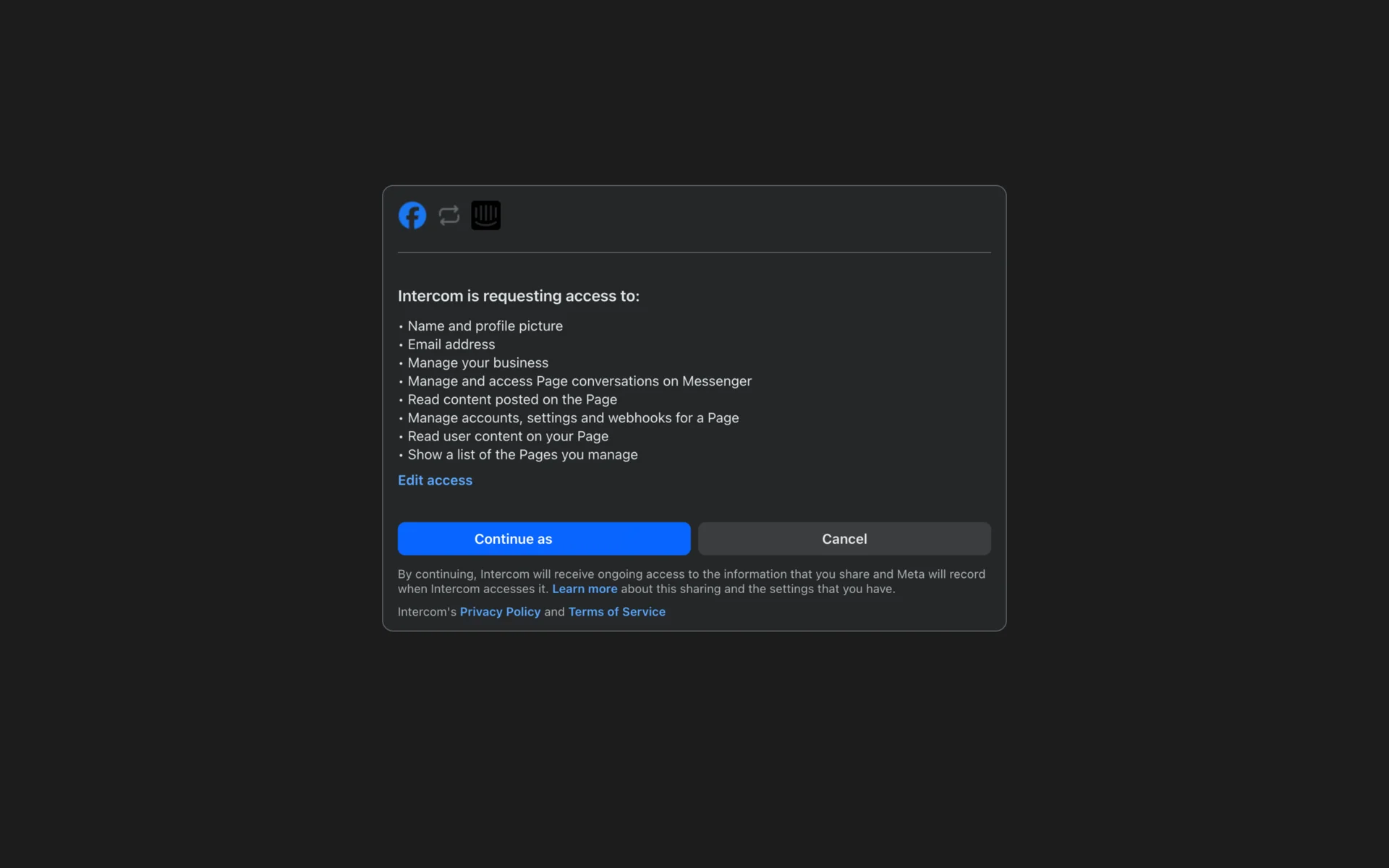Screen dimensions: 1389x868
Task: Click the Facebook logo icon
Action: [412, 216]
